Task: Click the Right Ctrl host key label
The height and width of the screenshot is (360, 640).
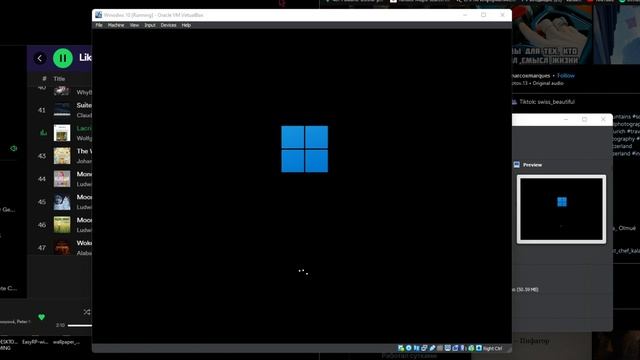Action: point(493,349)
